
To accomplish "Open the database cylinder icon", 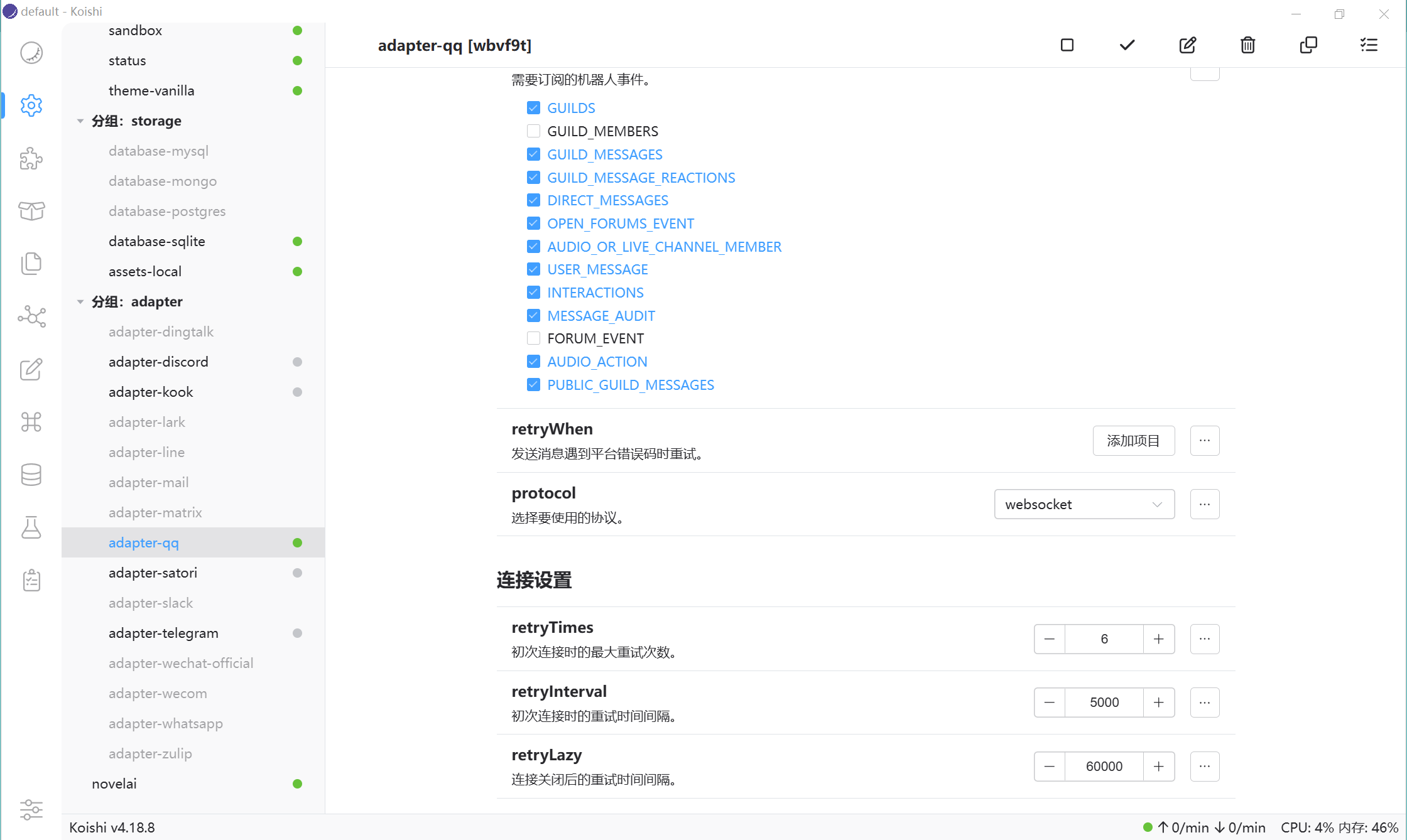I will (x=31, y=475).
